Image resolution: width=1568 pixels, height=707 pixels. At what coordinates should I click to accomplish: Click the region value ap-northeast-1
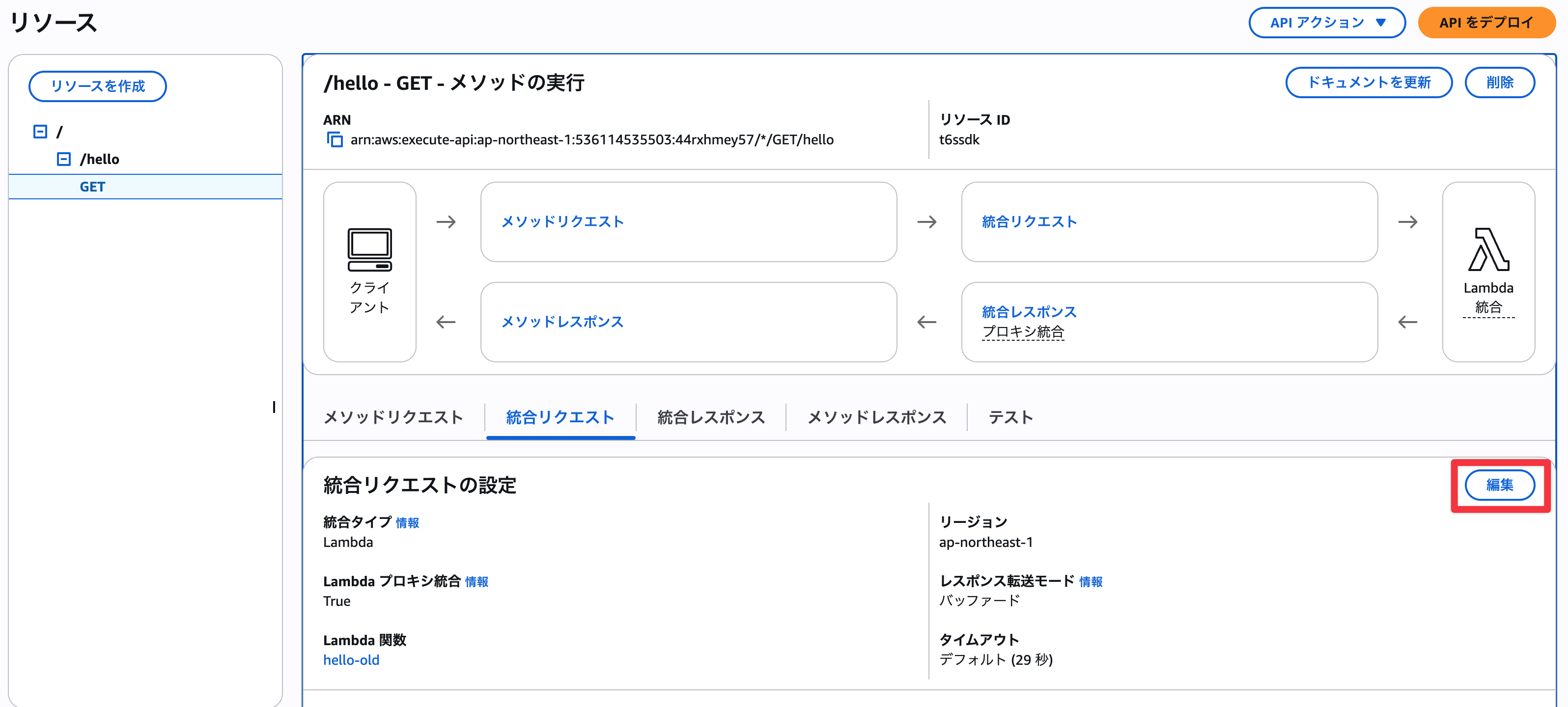pyautogui.click(x=985, y=542)
